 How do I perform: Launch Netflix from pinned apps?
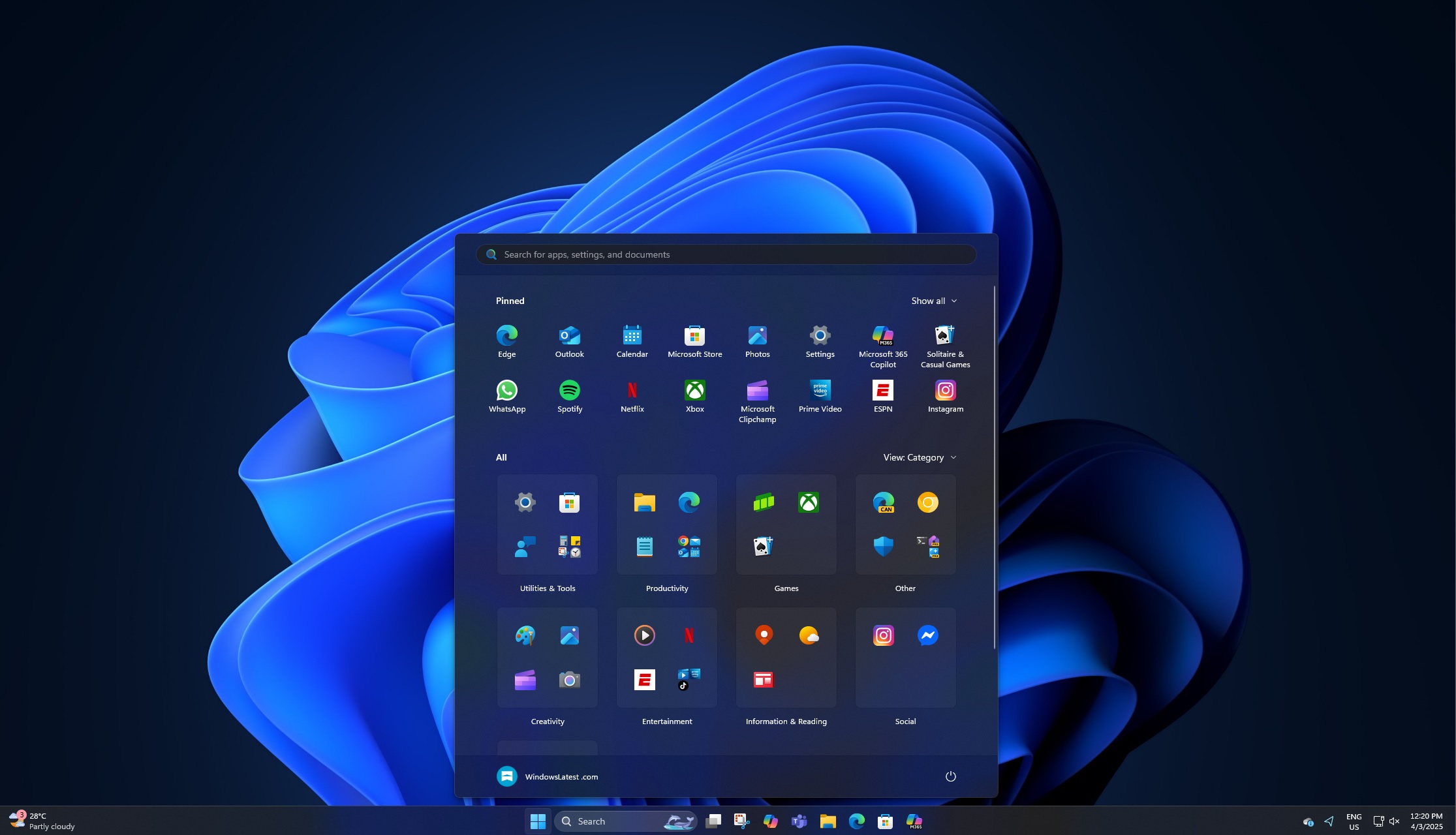point(632,390)
